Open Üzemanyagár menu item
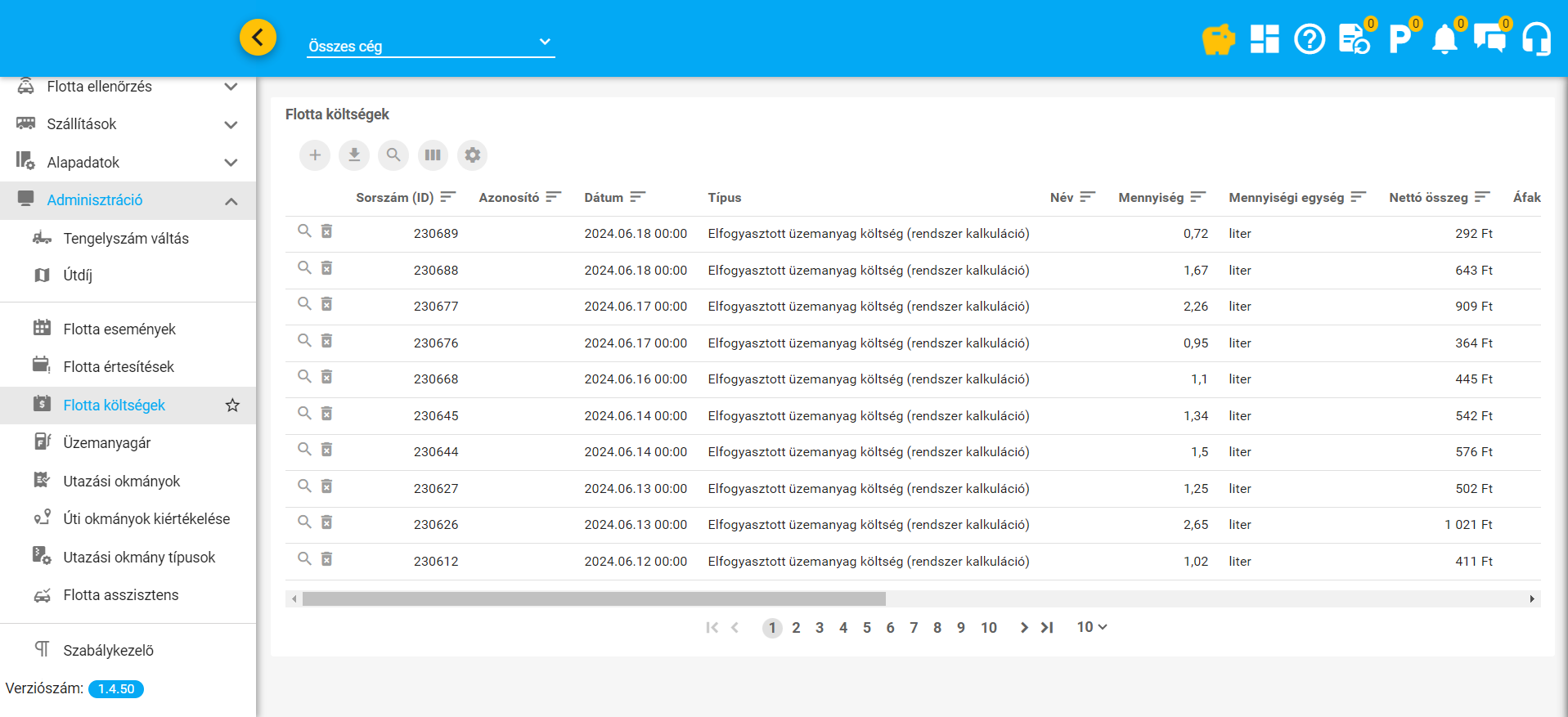 pyautogui.click(x=107, y=443)
